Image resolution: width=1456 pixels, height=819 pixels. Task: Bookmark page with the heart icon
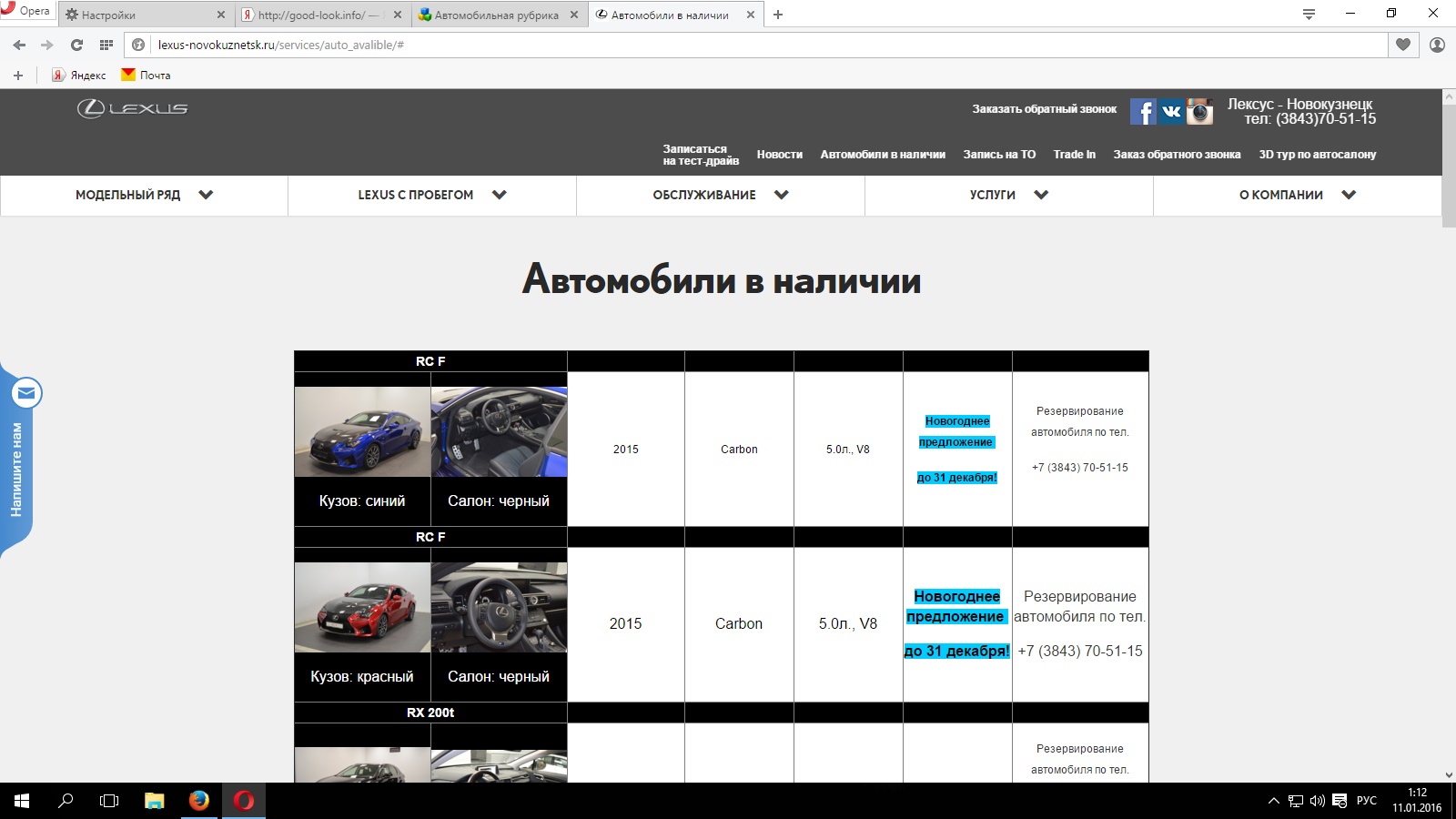tap(1403, 45)
